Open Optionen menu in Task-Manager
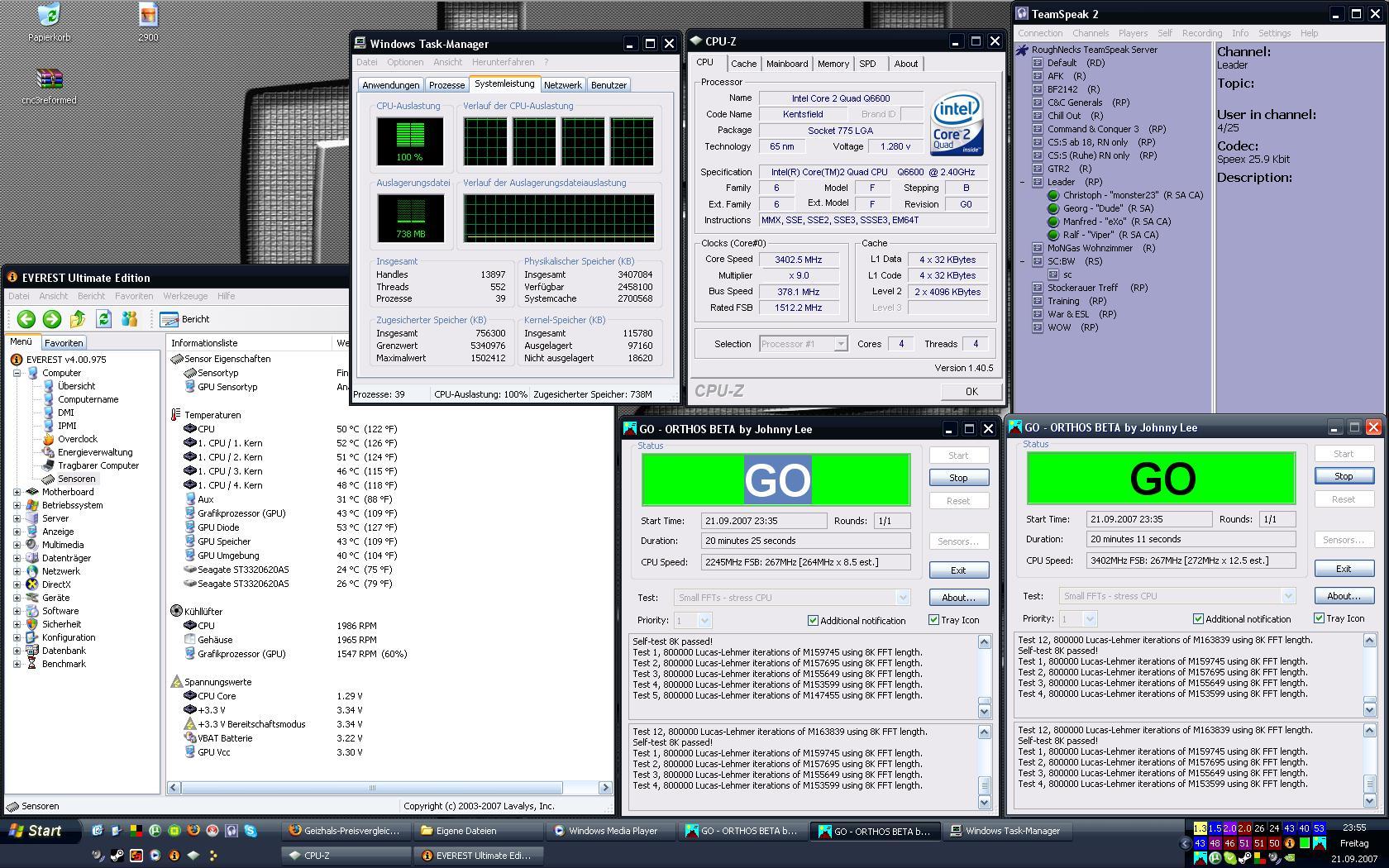Screen dimensions: 1389x868 (x=405, y=62)
